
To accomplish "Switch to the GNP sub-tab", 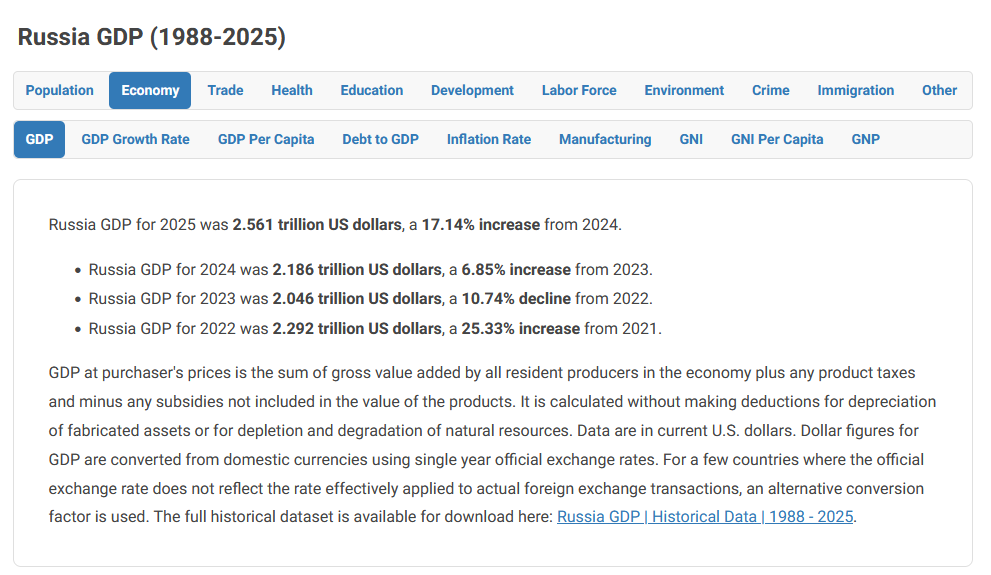I will [865, 139].
